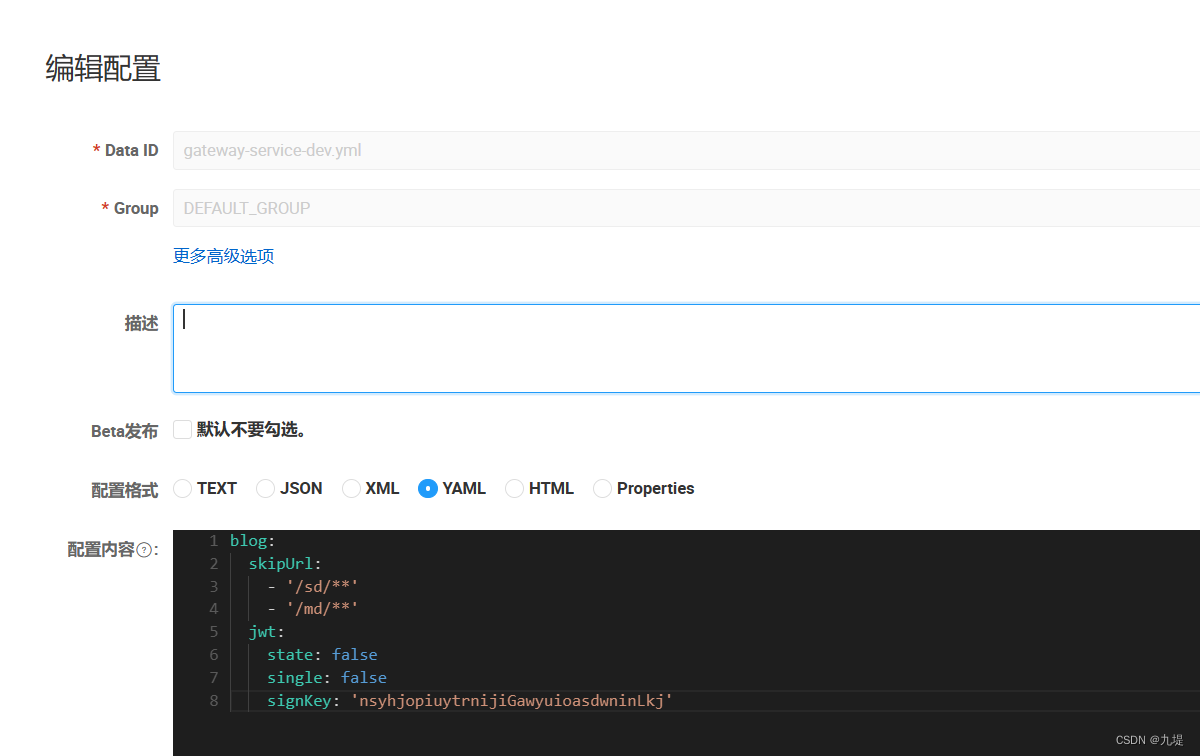Click the Data ID input field

point(686,151)
